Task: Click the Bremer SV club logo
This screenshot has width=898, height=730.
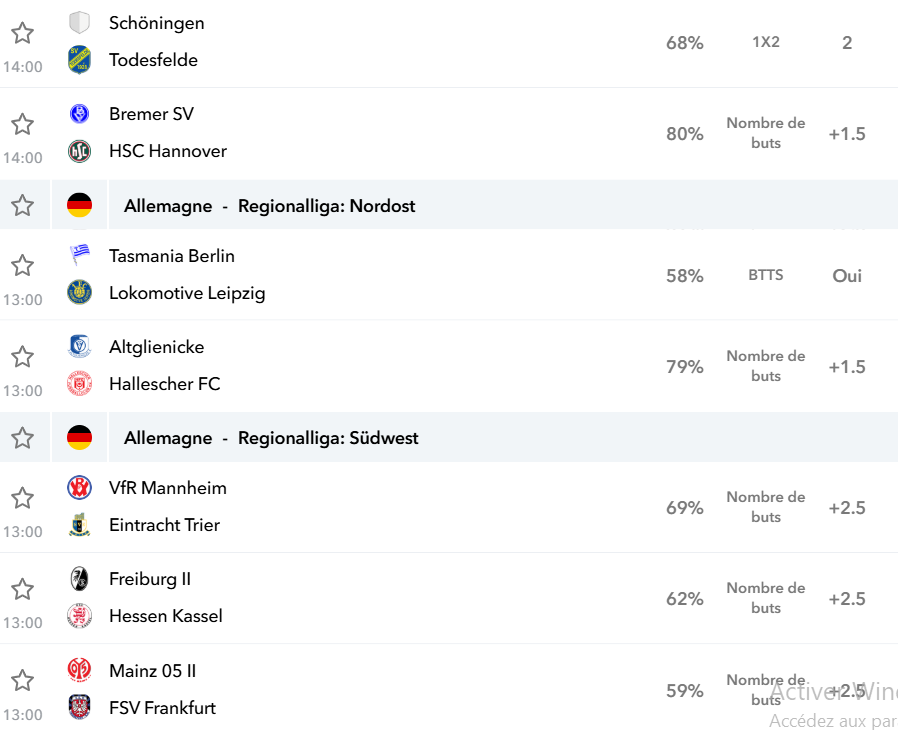Action: tap(80, 114)
